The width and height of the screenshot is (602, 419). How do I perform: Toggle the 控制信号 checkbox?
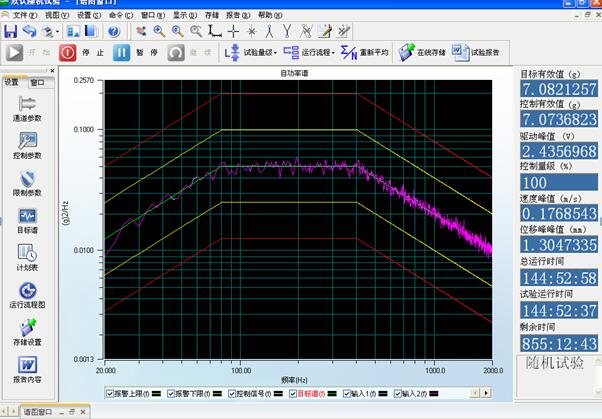coord(232,394)
